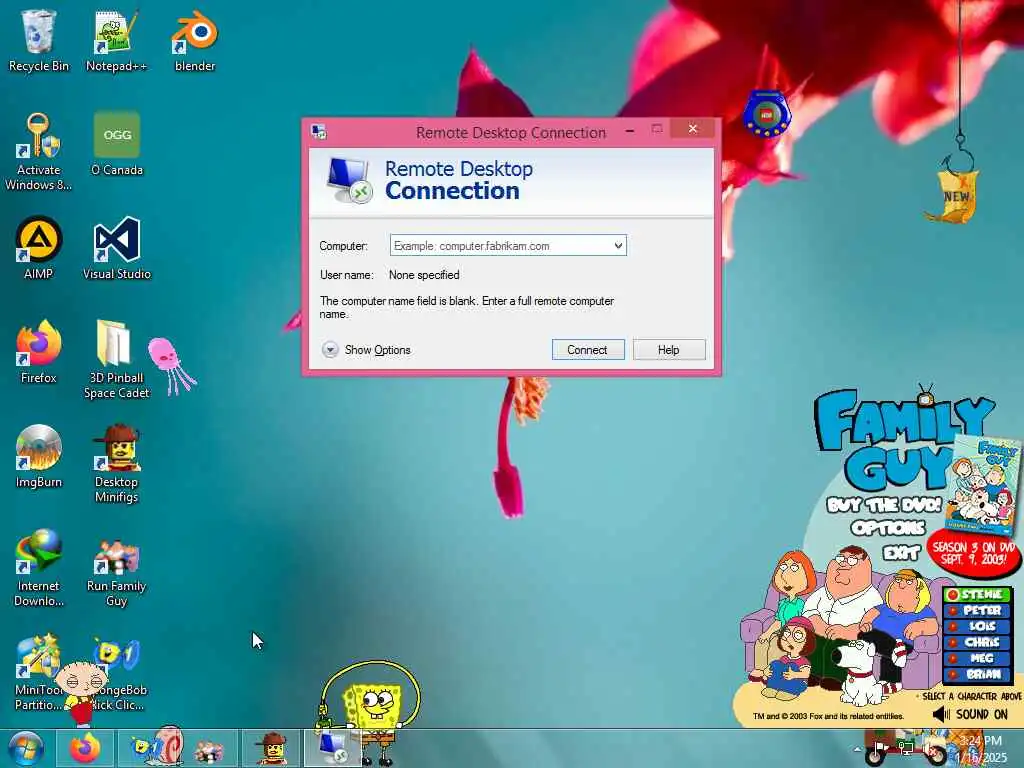Image resolution: width=1024 pixels, height=768 pixels.
Task: Click the hanging NEW tag widget
Action: click(x=955, y=196)
